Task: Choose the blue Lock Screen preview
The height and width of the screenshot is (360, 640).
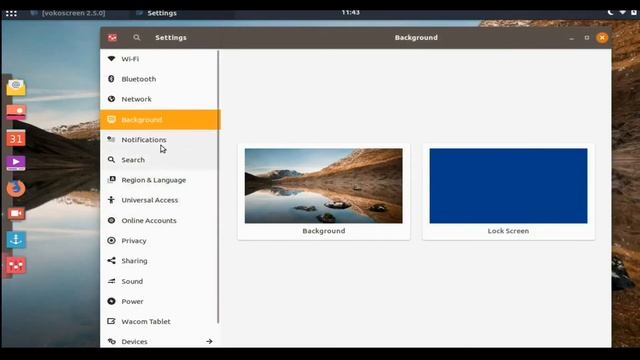Action: pyautogui.click(x=508, y=186)
